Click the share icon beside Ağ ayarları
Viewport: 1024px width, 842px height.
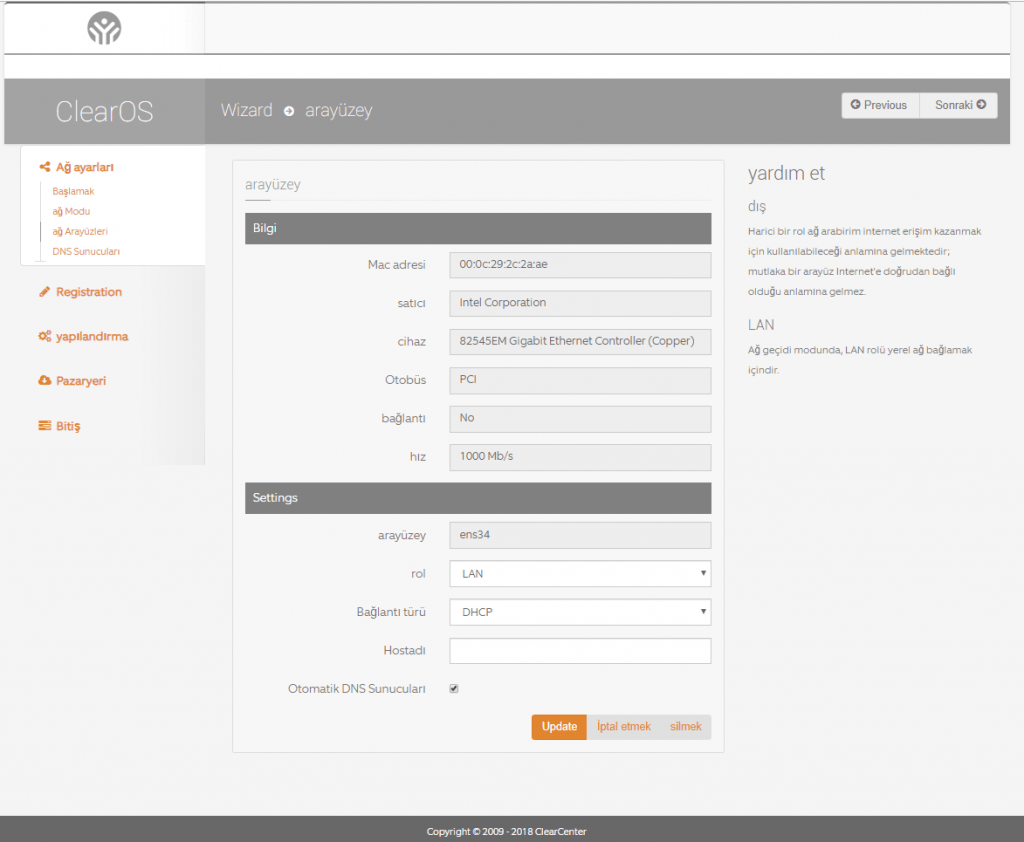click(x=44, y=168)
